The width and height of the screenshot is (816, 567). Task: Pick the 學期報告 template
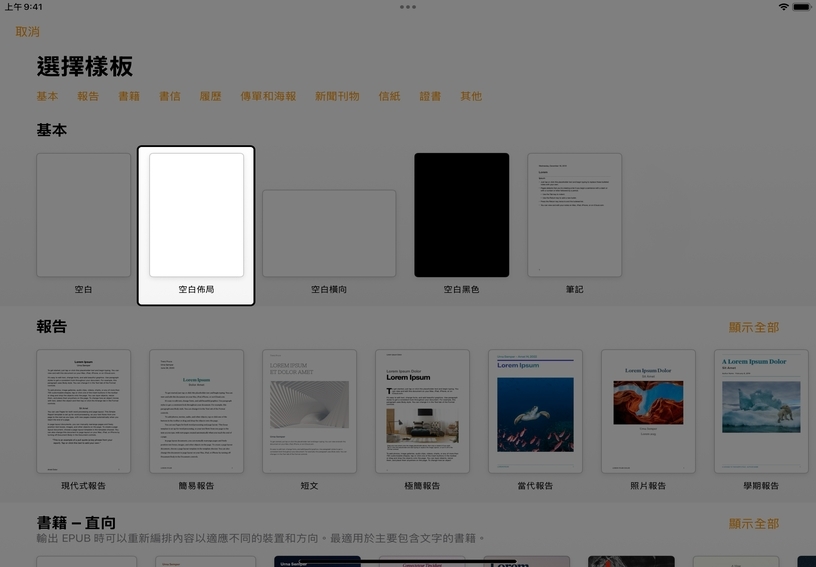pyautogui.click(x=761, y=411)
